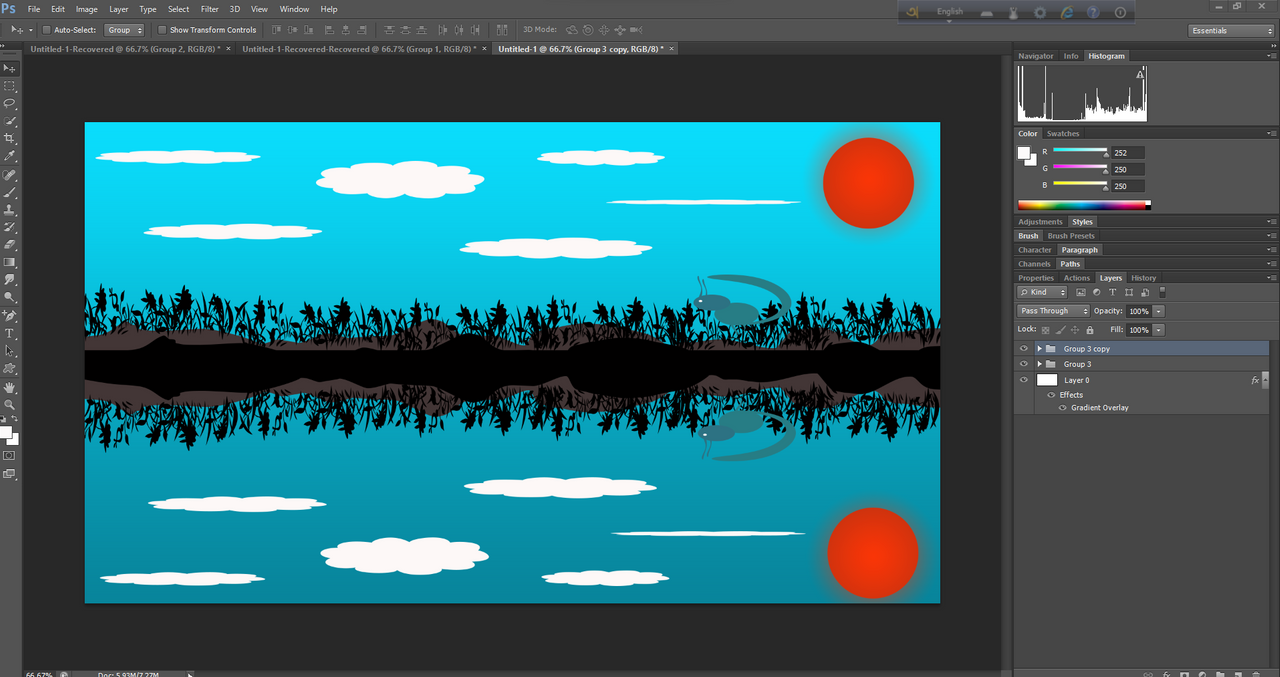
Task: Select the Eyedropper tool
Action: [10, 157]
